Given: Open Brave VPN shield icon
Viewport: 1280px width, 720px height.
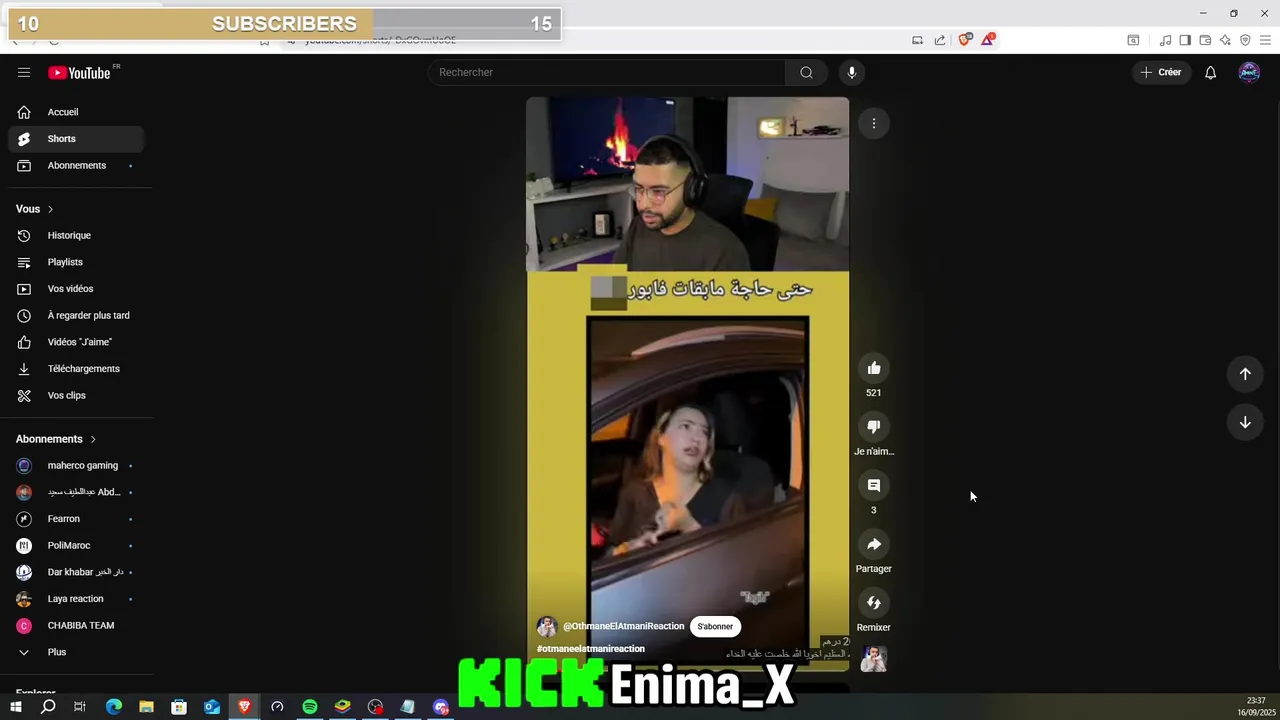Looking at the screenshot, I should [1245, 40].
